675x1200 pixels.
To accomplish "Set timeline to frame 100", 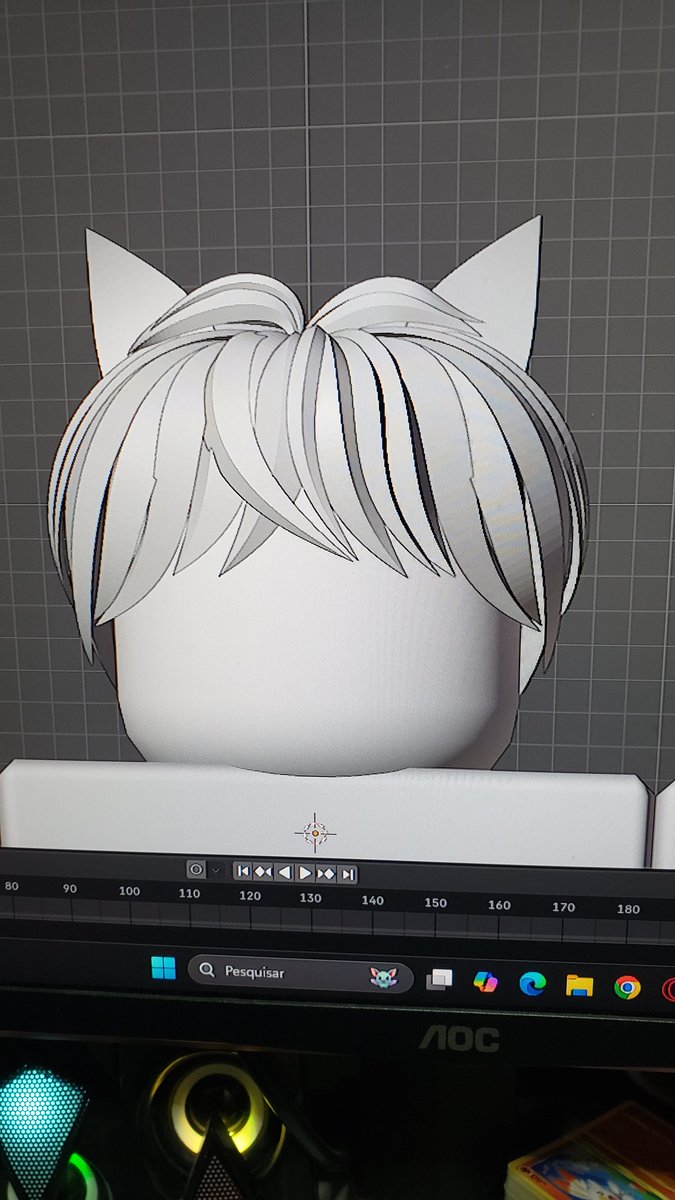I will tap(129, 891).
